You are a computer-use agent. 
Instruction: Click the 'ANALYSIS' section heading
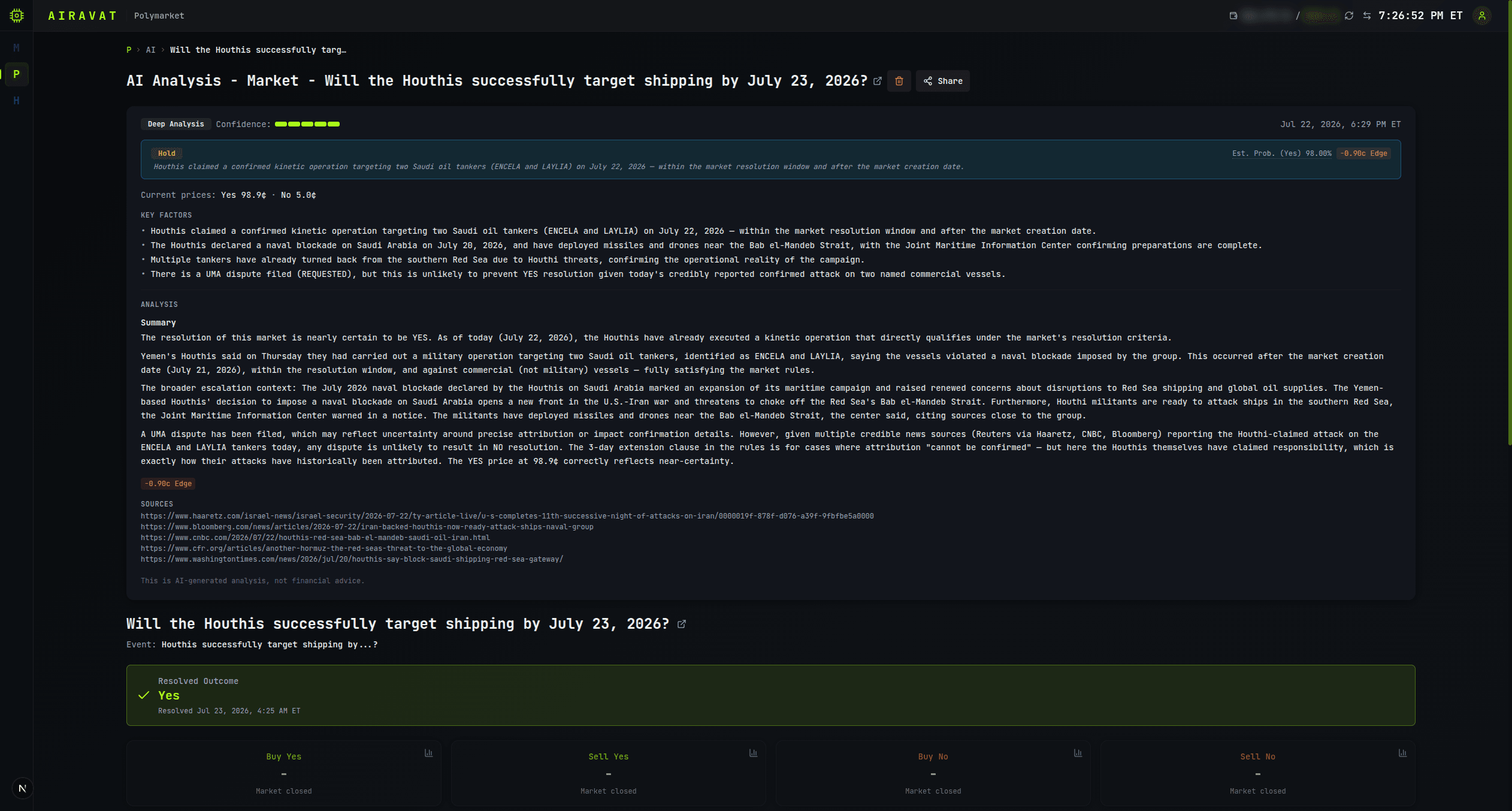point(159,304)
